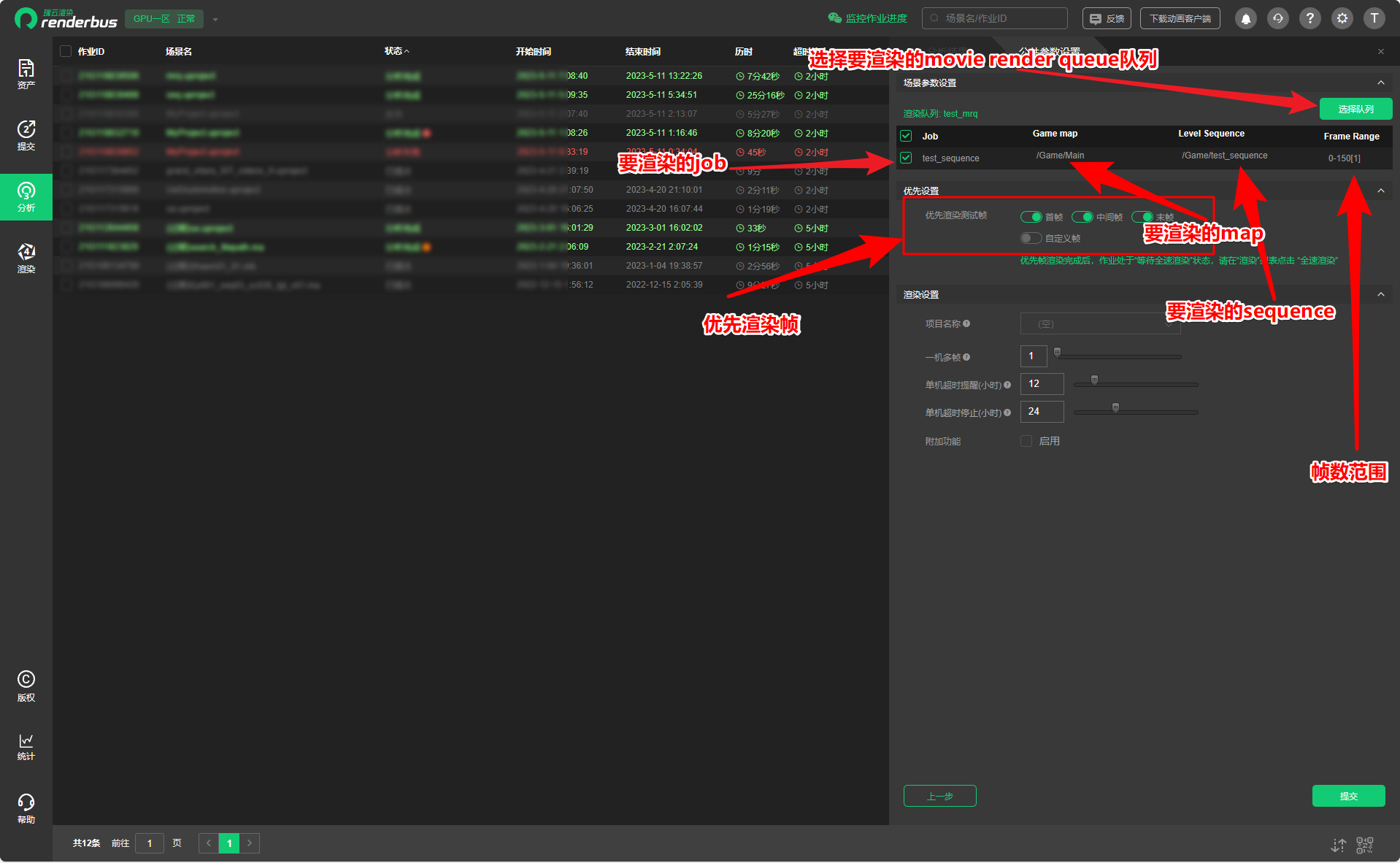Click the green 提交 submit button

tap(1348, 796)
